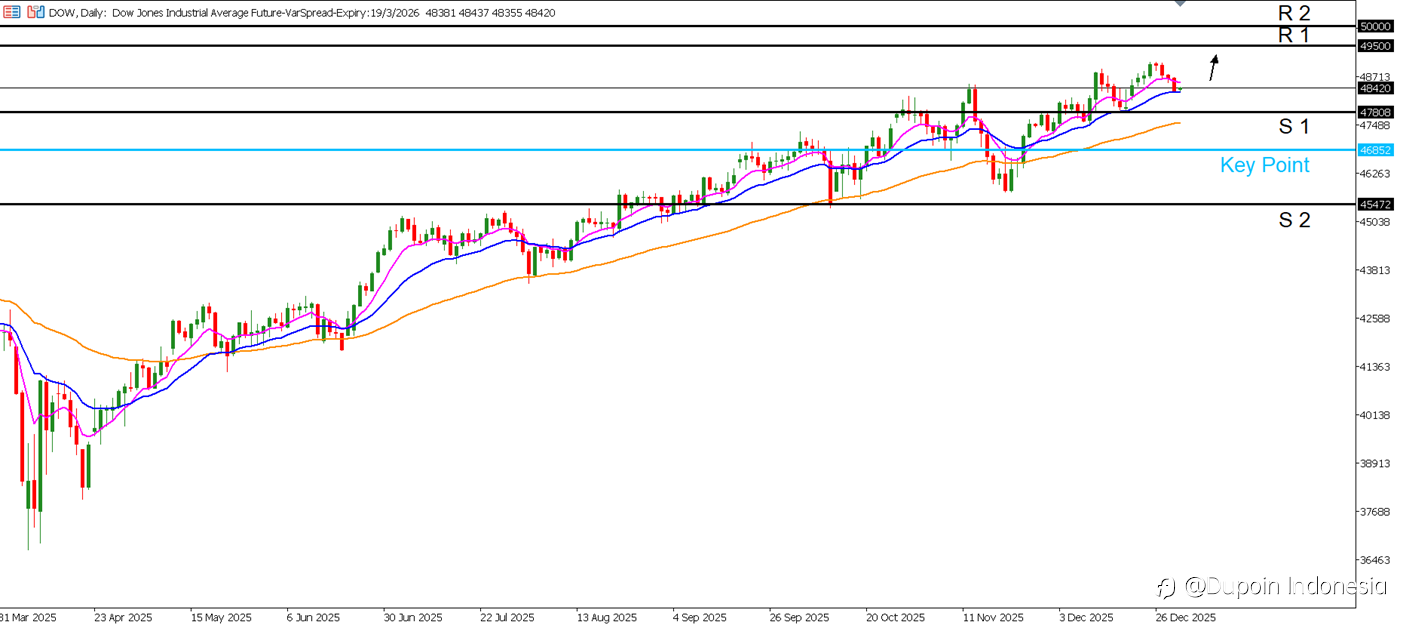Open the Depth of Market icon
Viewport: 1403px width, 625px height.
pyautogui.click(x=35, y=13)
